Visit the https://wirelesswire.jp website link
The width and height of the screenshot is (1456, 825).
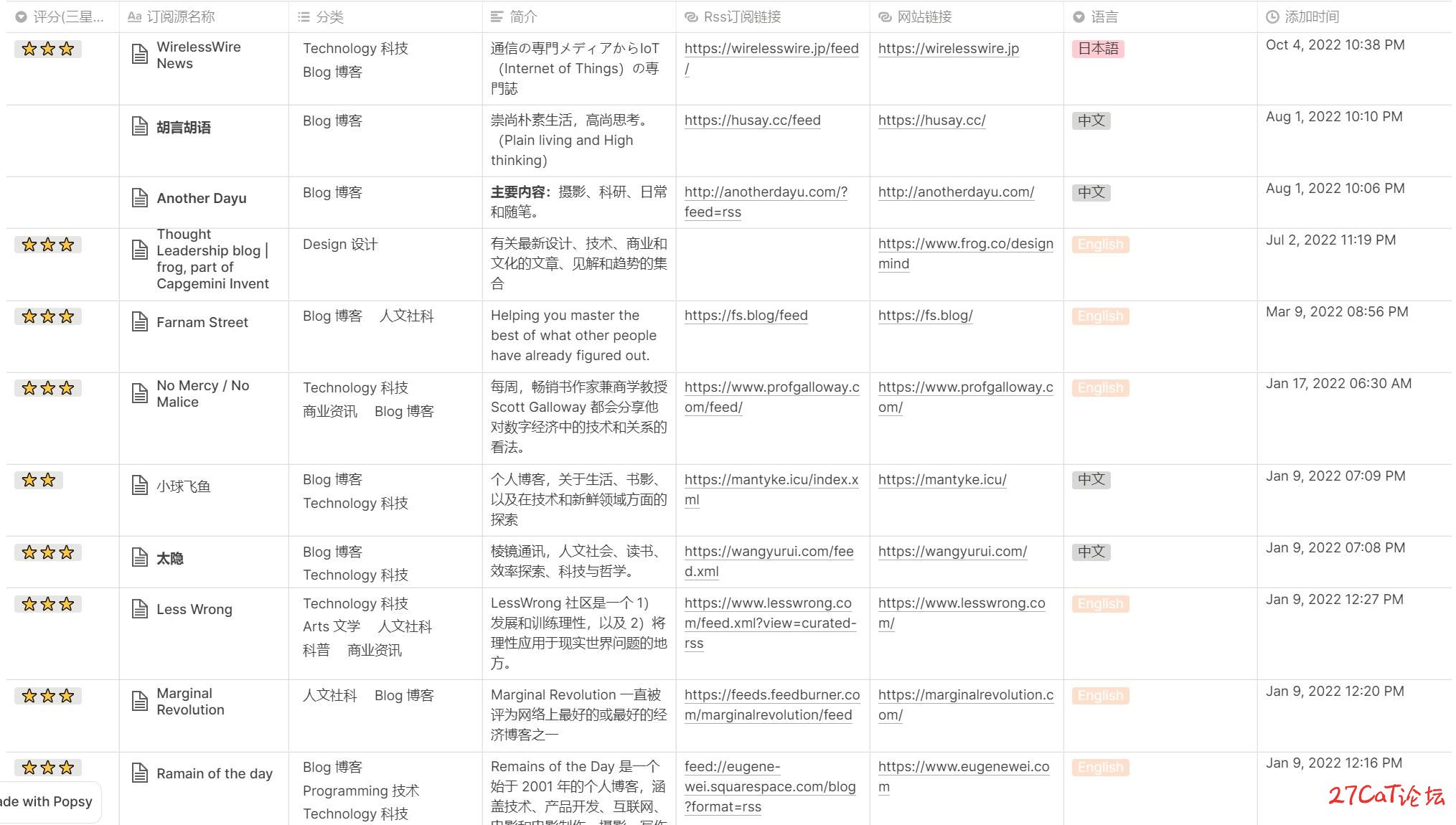(x=948, y=48)
